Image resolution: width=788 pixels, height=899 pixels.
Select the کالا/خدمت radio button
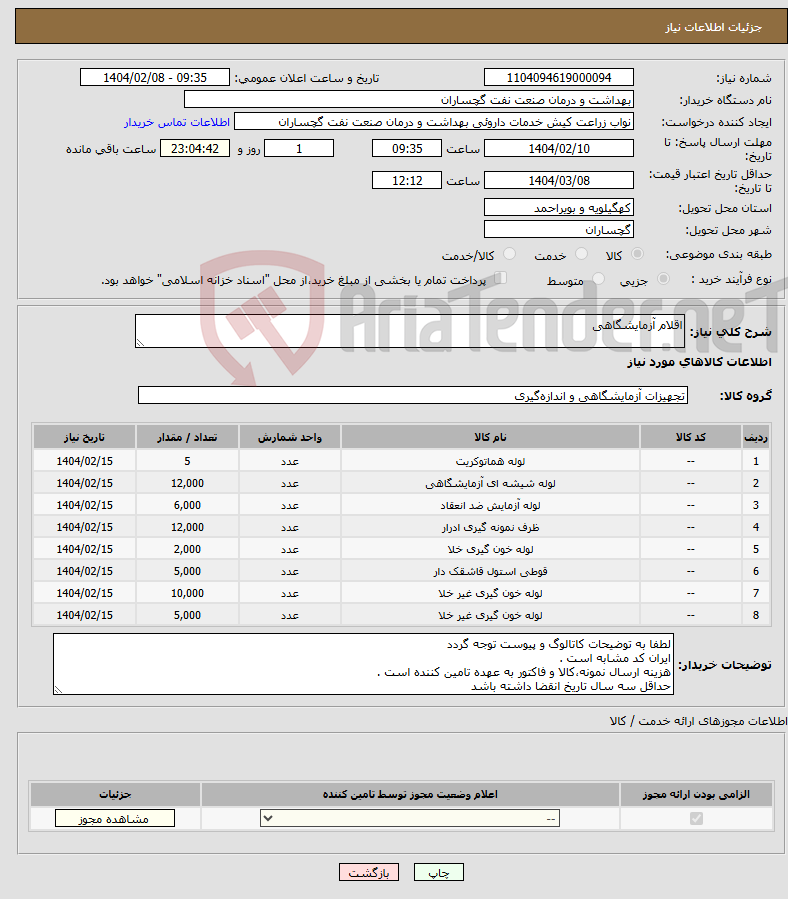(x=509, y=253)
